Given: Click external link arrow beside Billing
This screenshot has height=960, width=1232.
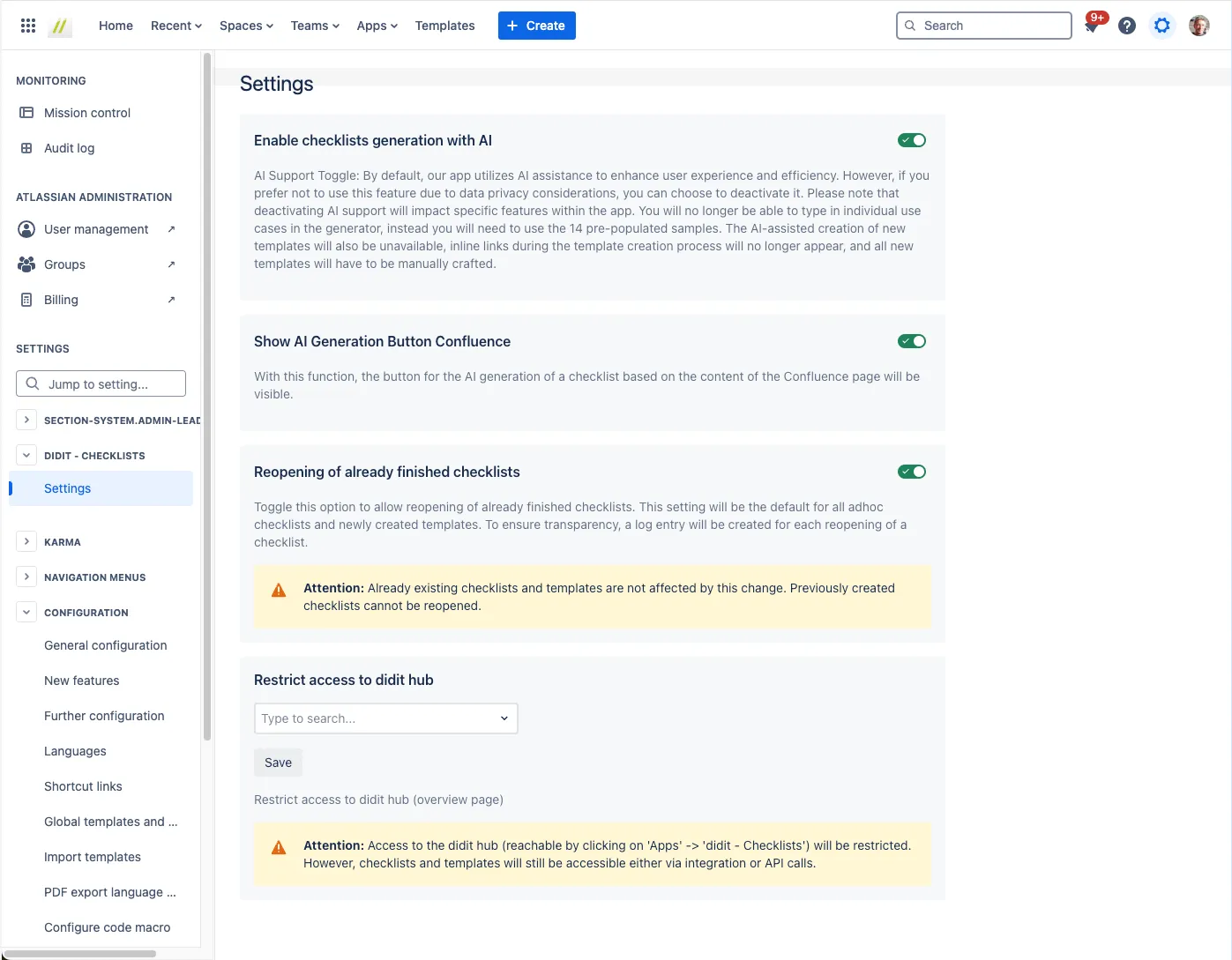Looking at the screenshot, I should pyautogui.click(x=171, y=300).
